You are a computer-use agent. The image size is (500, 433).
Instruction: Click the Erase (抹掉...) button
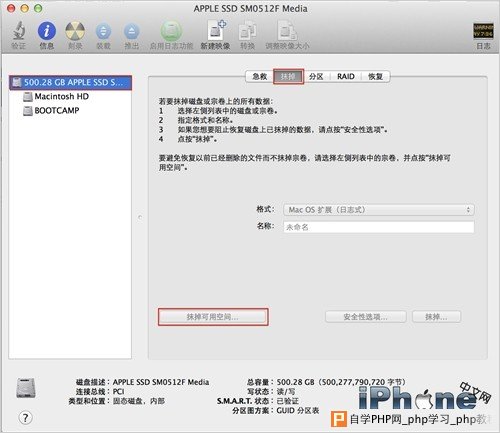[x=437, y=317]
